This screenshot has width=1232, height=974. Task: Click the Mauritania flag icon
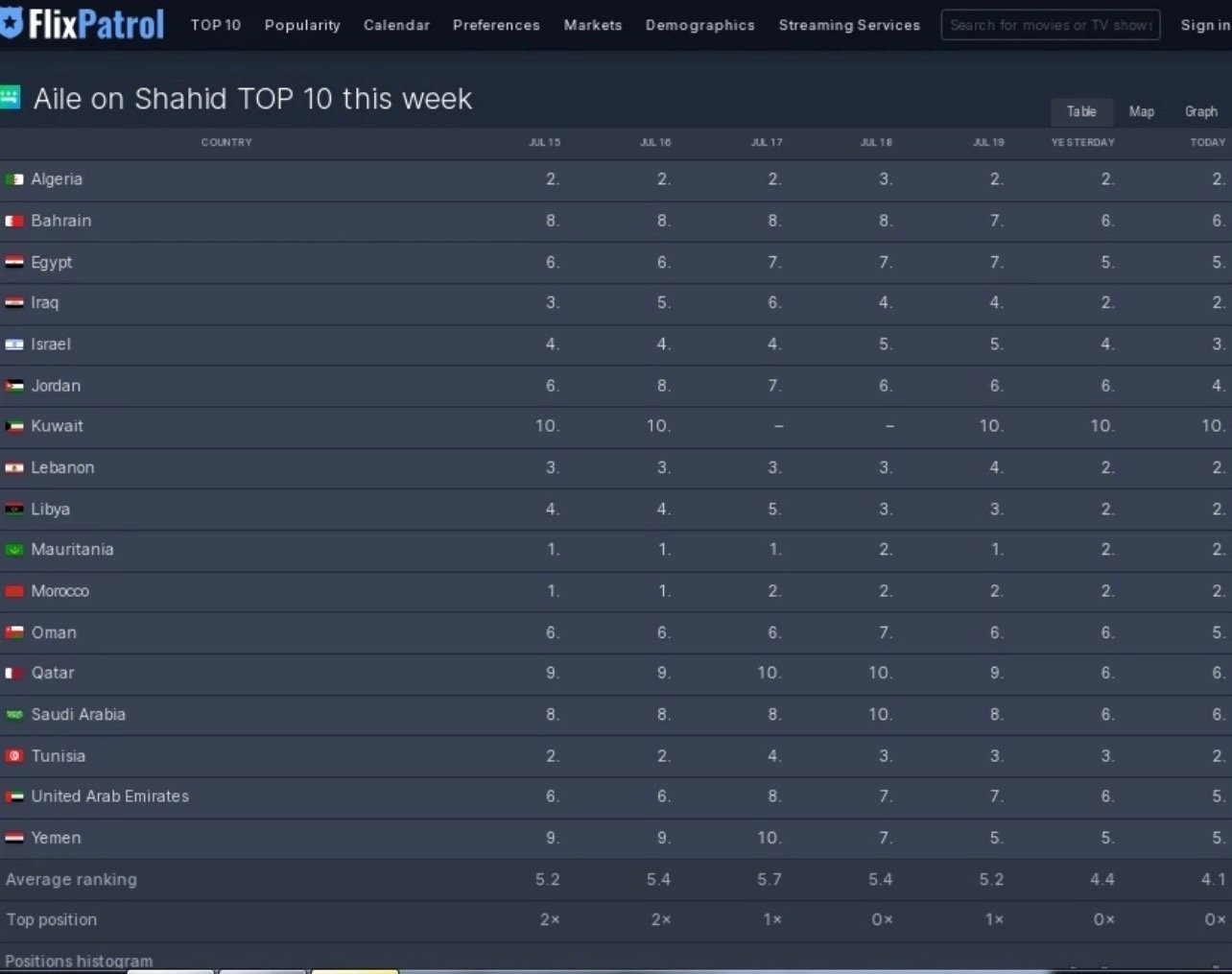(x=14, y=550)
